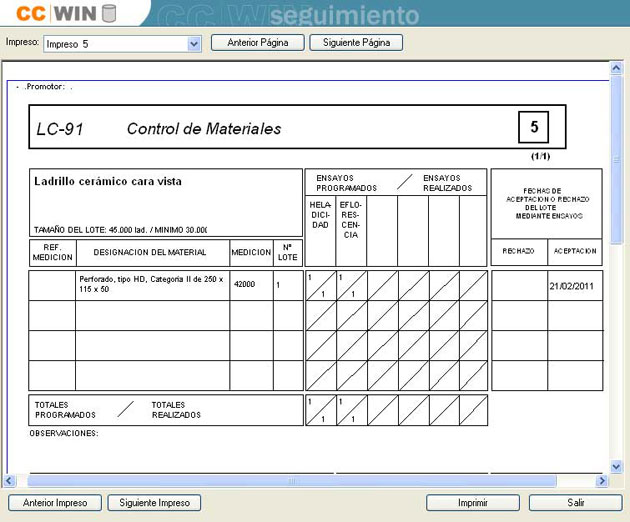This screenshot has width=630, height=522.
Task: Click the vertical scrollbar thumb
Action: click(616, 159)
